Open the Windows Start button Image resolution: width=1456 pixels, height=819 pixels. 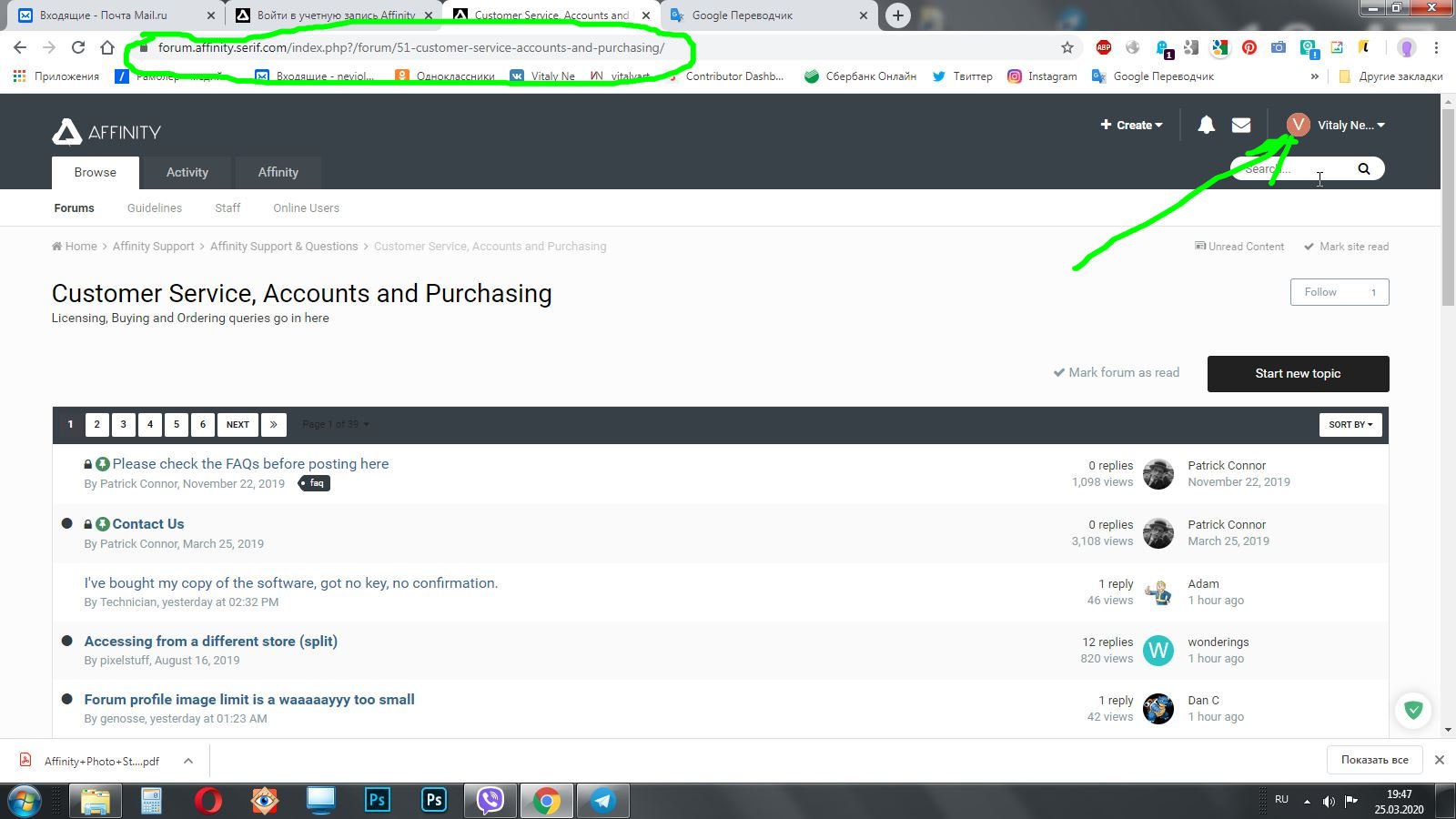pyautogui.click(x=25, y=801)
